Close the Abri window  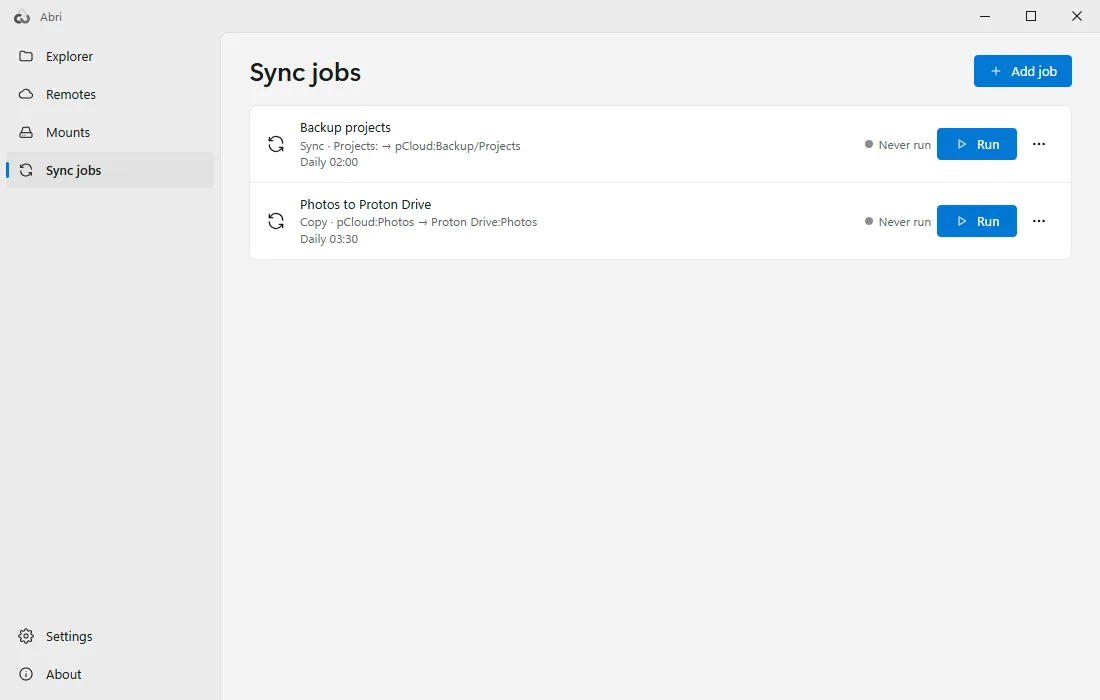tap(1077, 16)
